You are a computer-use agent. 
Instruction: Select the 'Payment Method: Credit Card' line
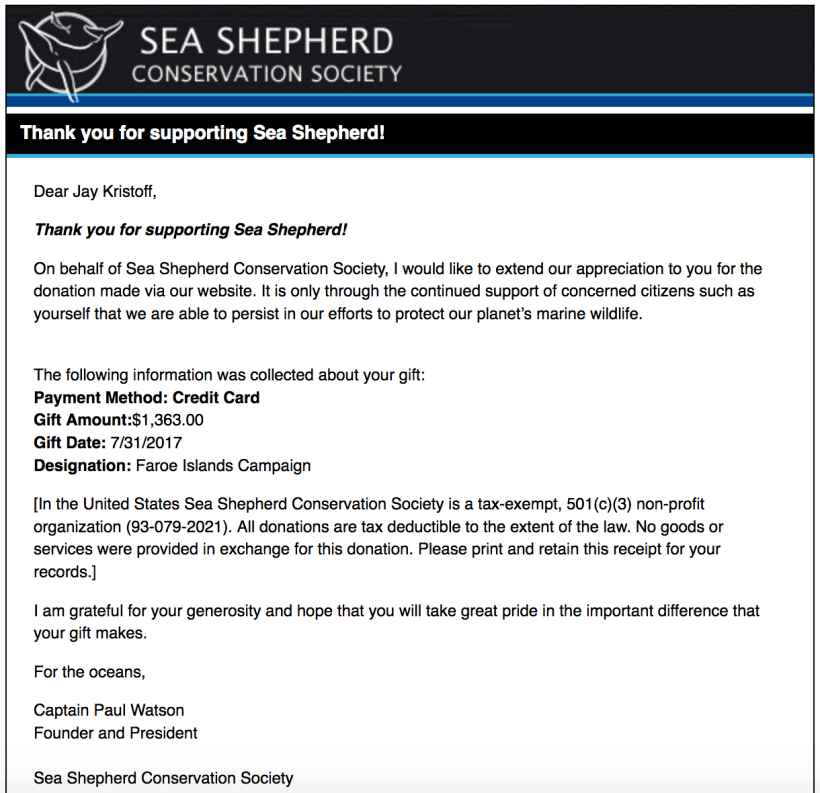tap(147, 397)
